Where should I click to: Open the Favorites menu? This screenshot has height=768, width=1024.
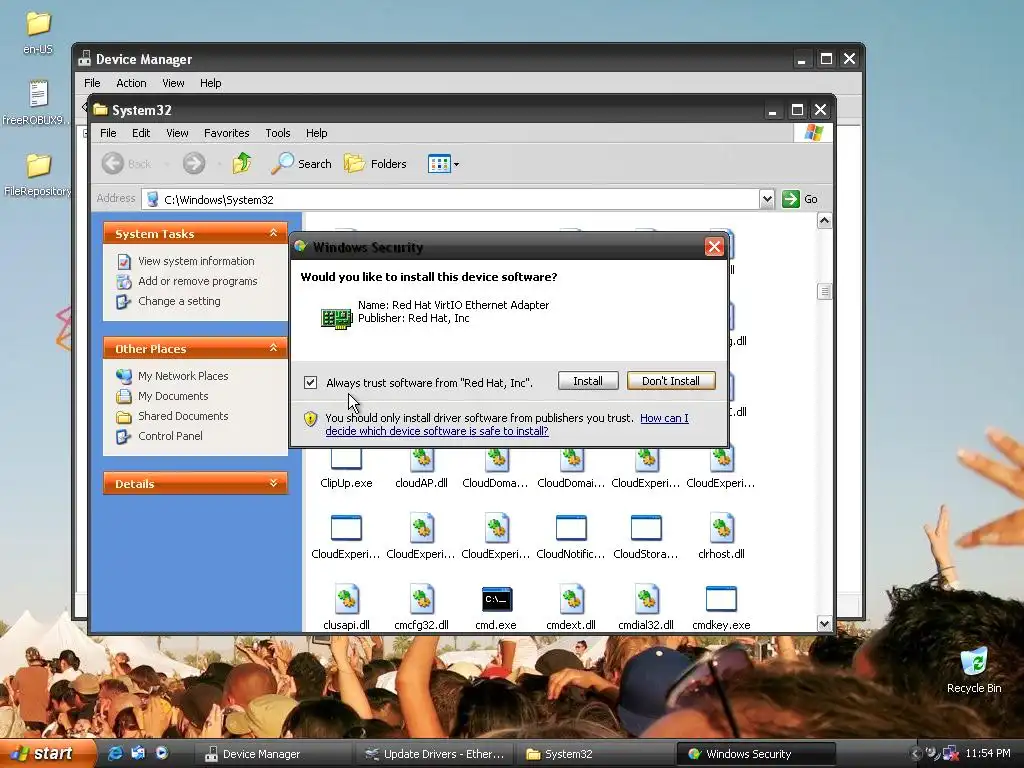tap(227, 133)
